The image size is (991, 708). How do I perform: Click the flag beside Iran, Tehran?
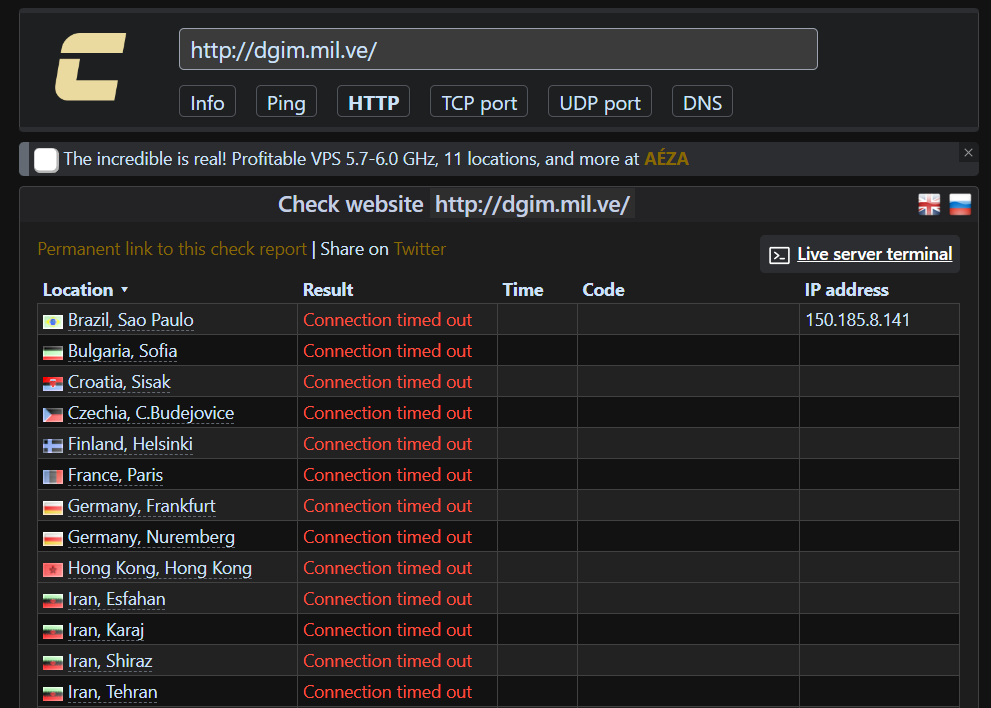point(52,693)
